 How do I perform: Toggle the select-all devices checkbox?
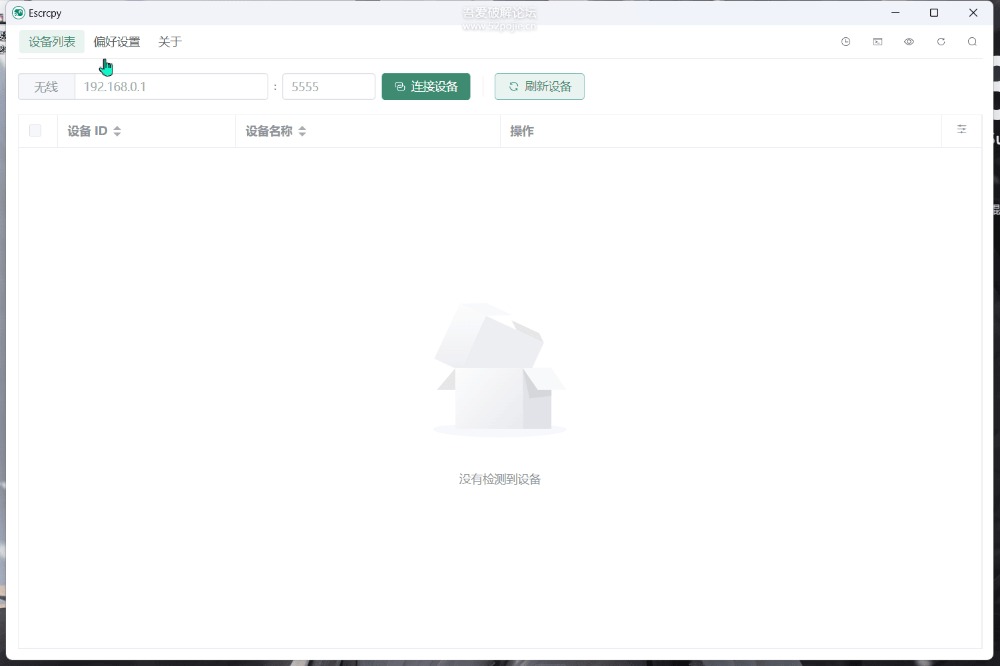tap(35, 131)
